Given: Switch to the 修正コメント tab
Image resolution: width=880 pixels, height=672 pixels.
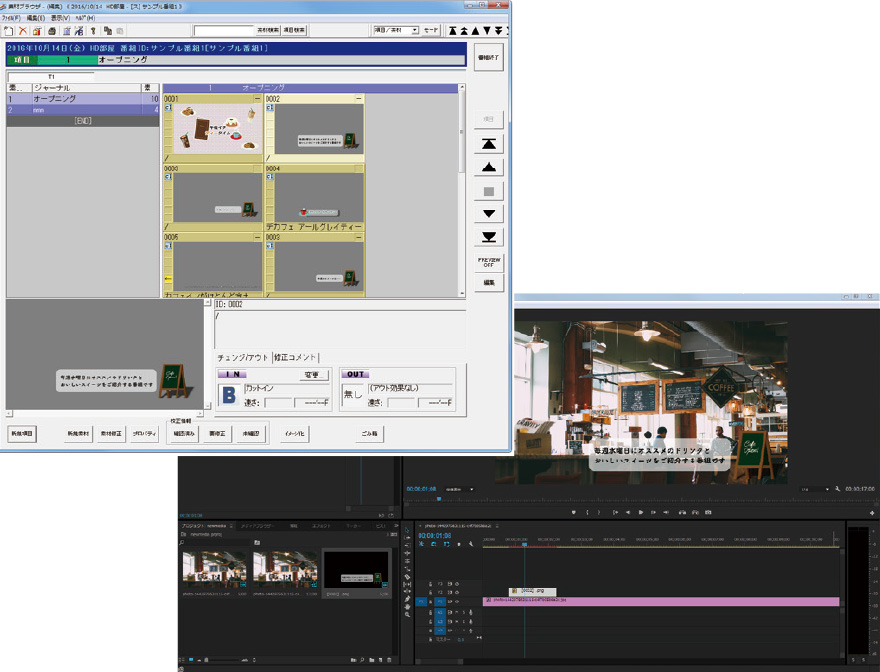Looking at the screenshot, I should coord(297,356).
